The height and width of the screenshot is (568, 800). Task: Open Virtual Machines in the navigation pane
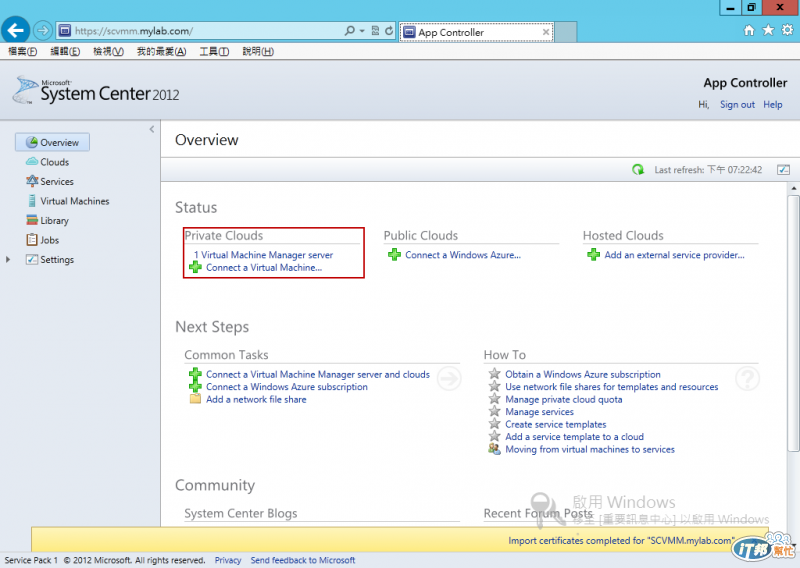click(68, 201)
